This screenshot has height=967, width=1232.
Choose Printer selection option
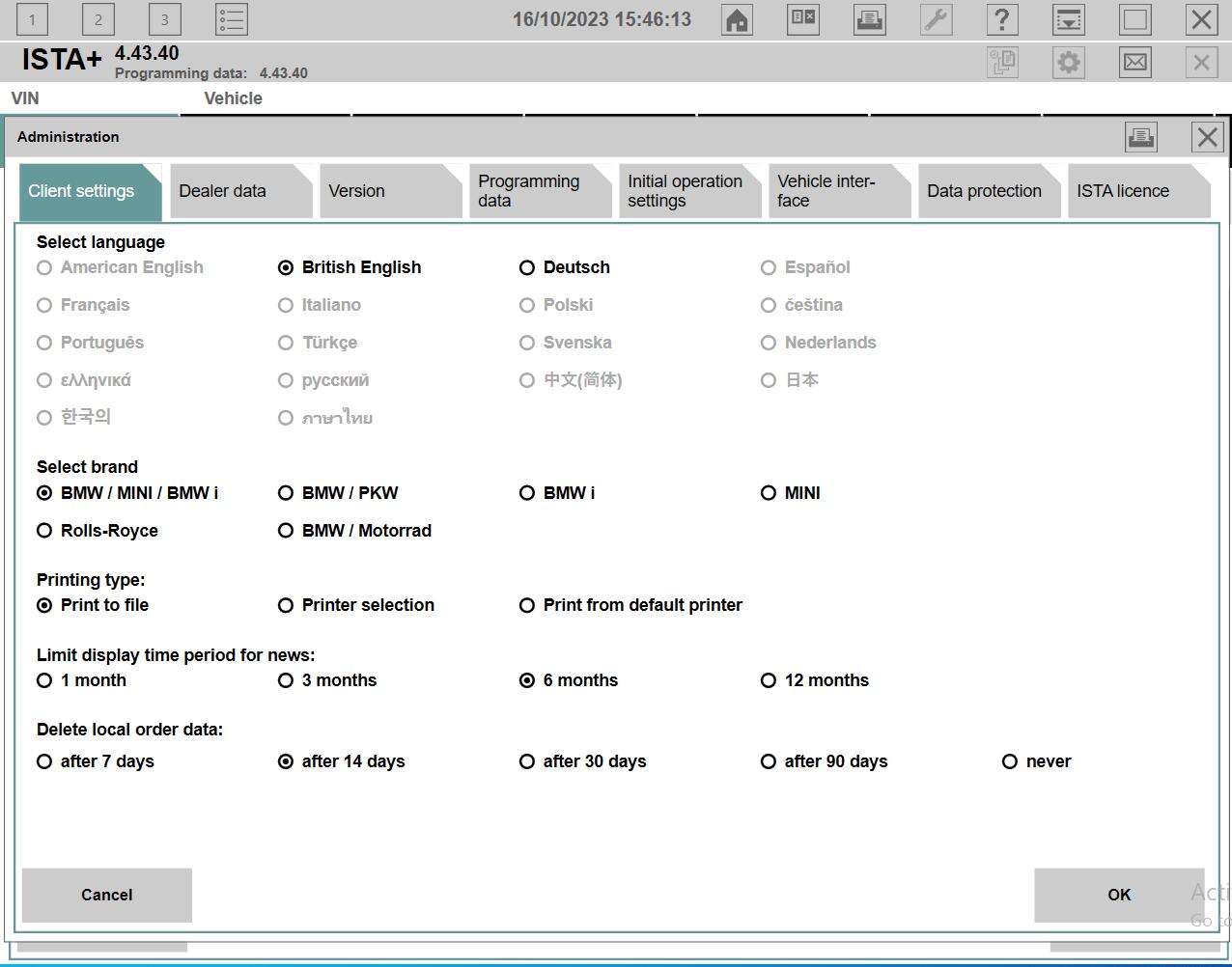[356, 605]
